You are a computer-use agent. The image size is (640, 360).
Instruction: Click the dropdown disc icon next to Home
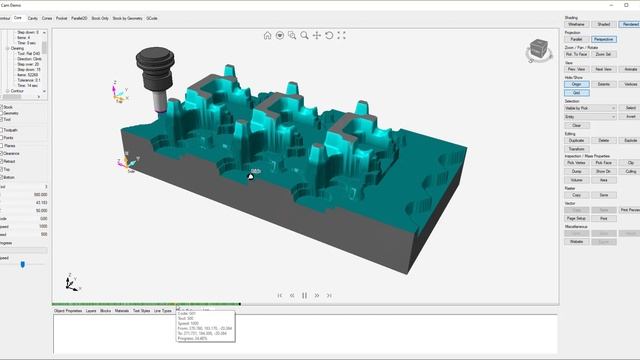pyautogui.click(x=280, y=36)
